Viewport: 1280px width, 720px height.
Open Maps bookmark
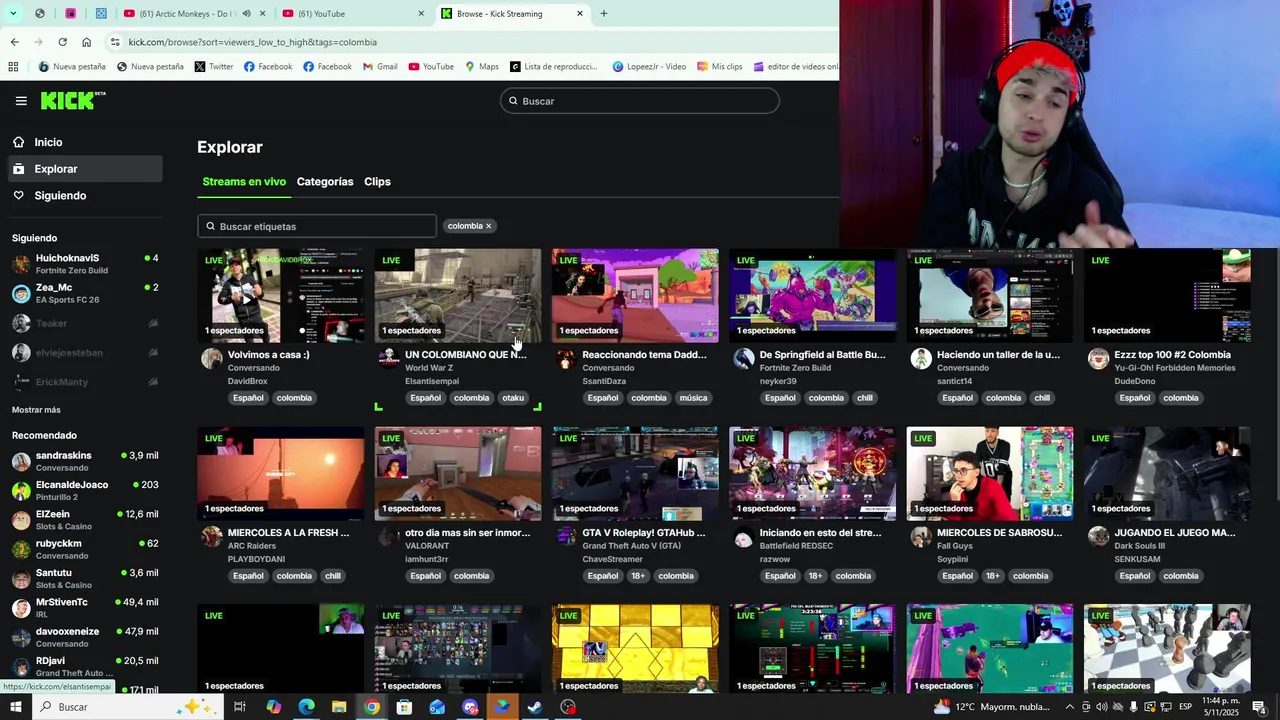coord(481,67)
